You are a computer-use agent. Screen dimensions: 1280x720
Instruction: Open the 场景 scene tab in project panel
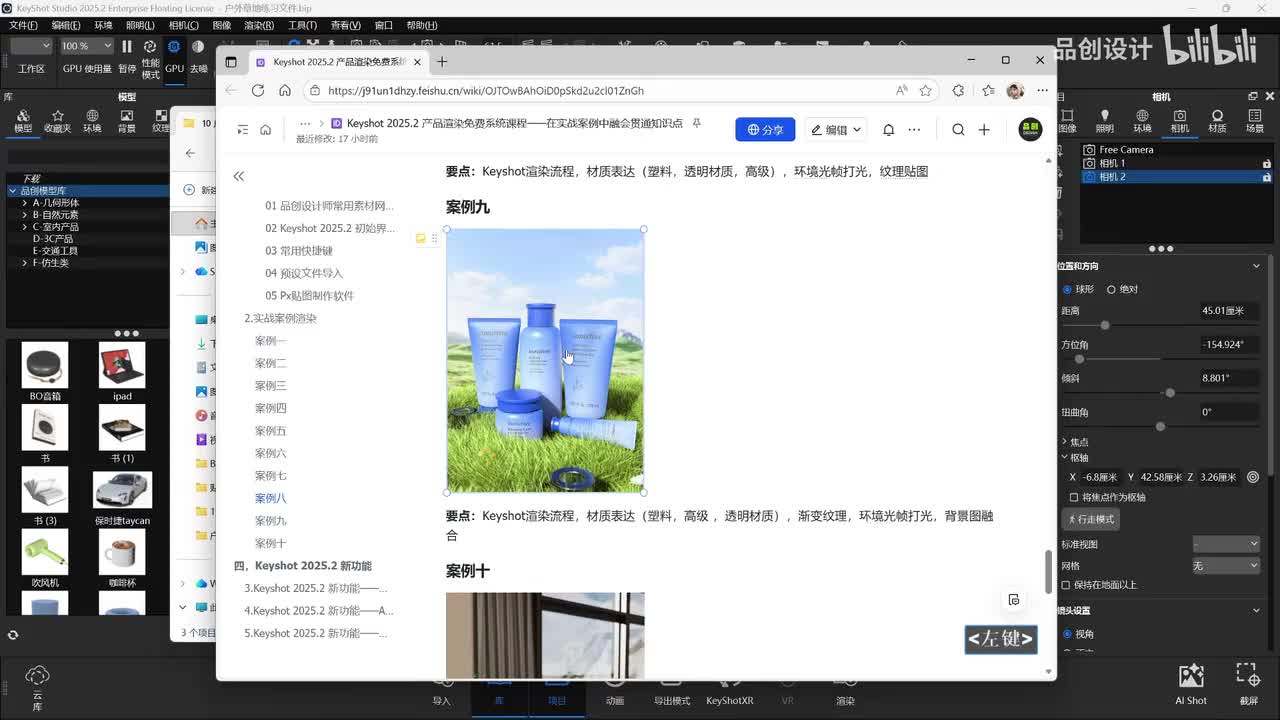(x=1254, y=121)
